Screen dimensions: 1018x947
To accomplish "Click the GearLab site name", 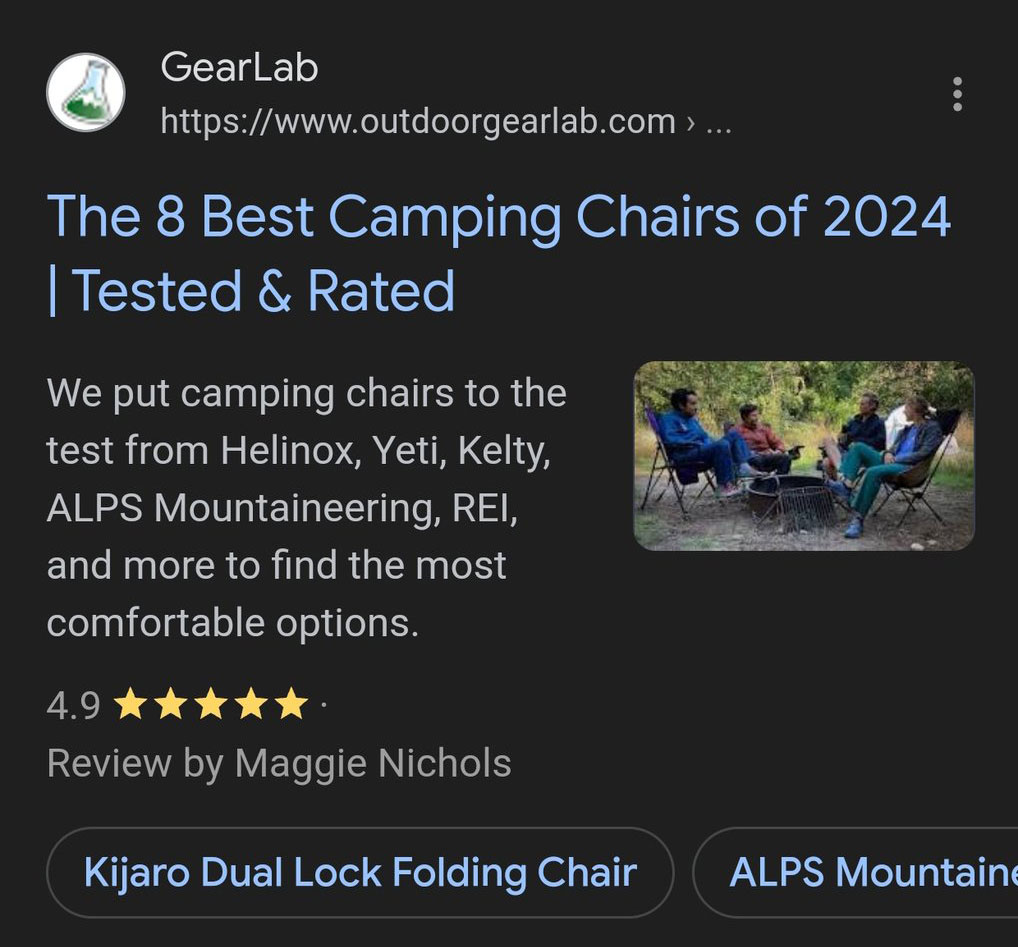I will click(x=239, y=68).
